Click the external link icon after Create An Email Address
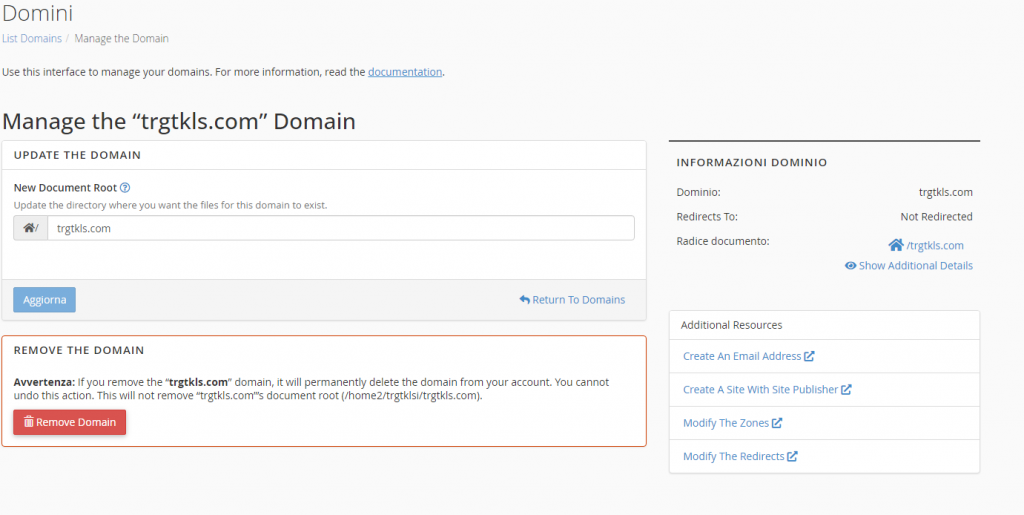Viewport: 1024px width, 515px height. (810, 356)
